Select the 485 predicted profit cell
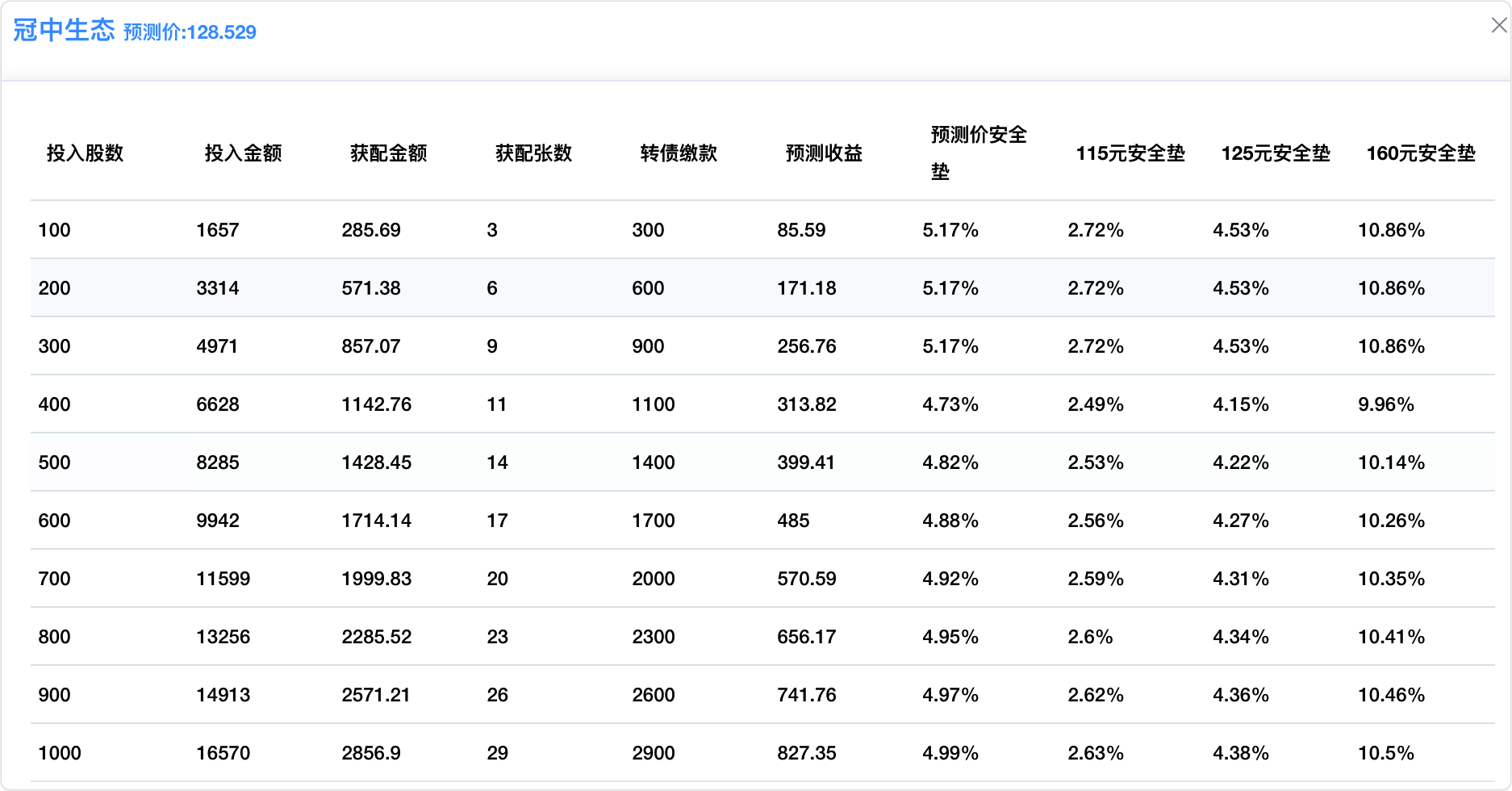Image resolution: width=1512 pixels, height=791 pixels. click(793, 521)
